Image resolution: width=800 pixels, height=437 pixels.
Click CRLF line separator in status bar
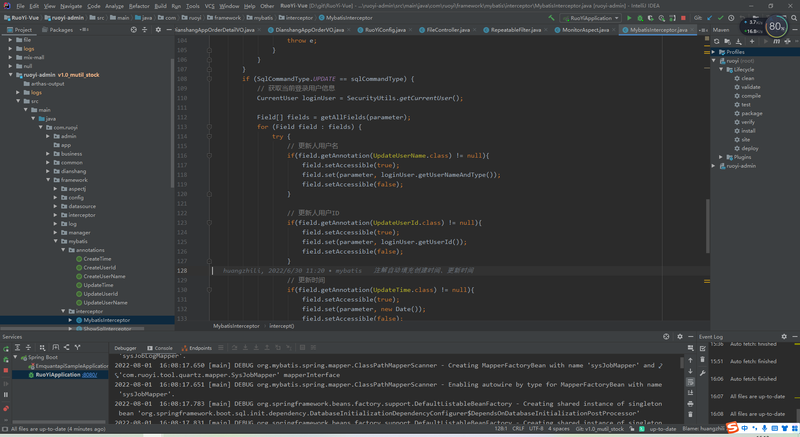518,429
